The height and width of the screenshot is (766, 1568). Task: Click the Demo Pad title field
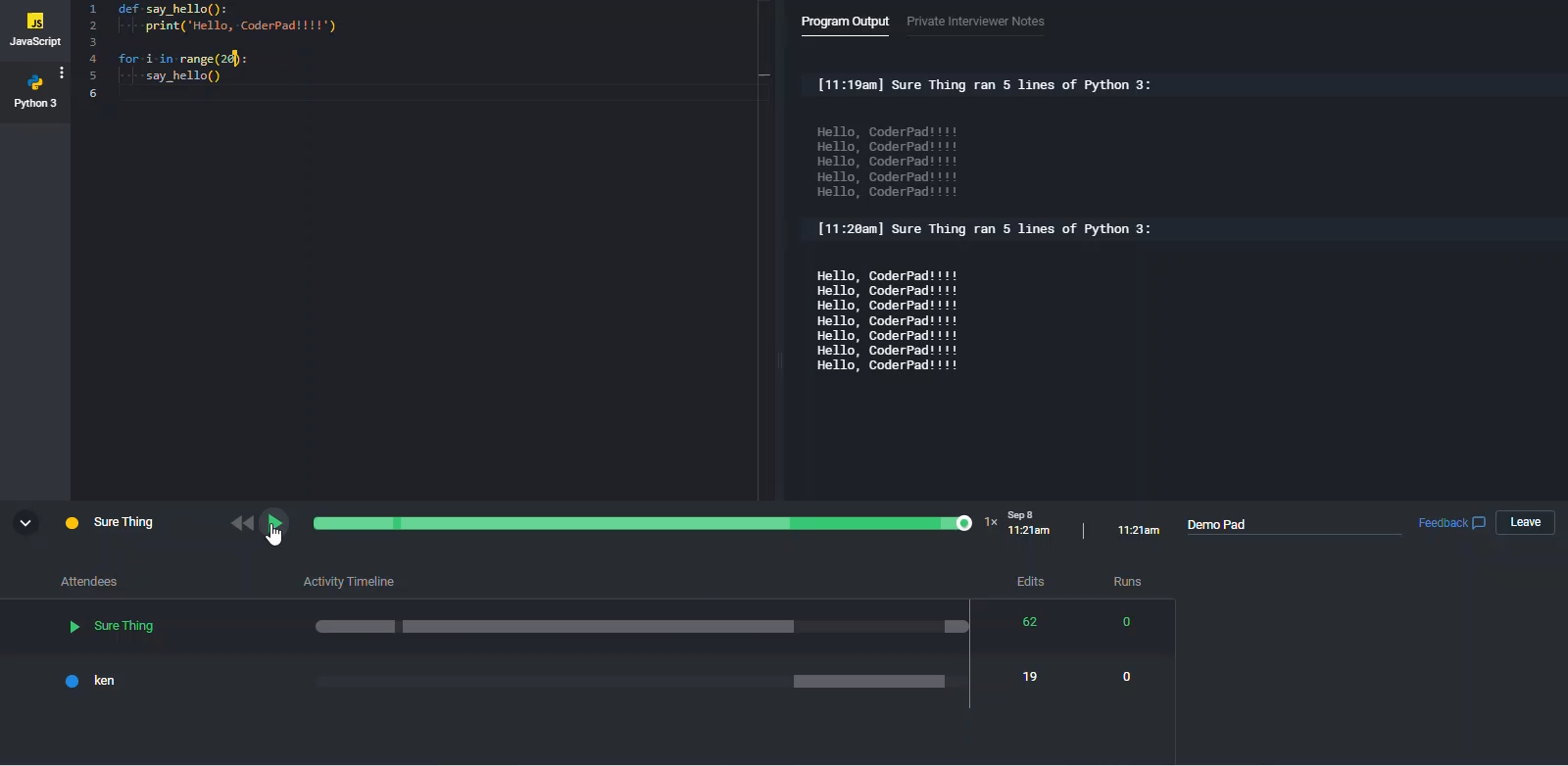(x=1294, y=525)
